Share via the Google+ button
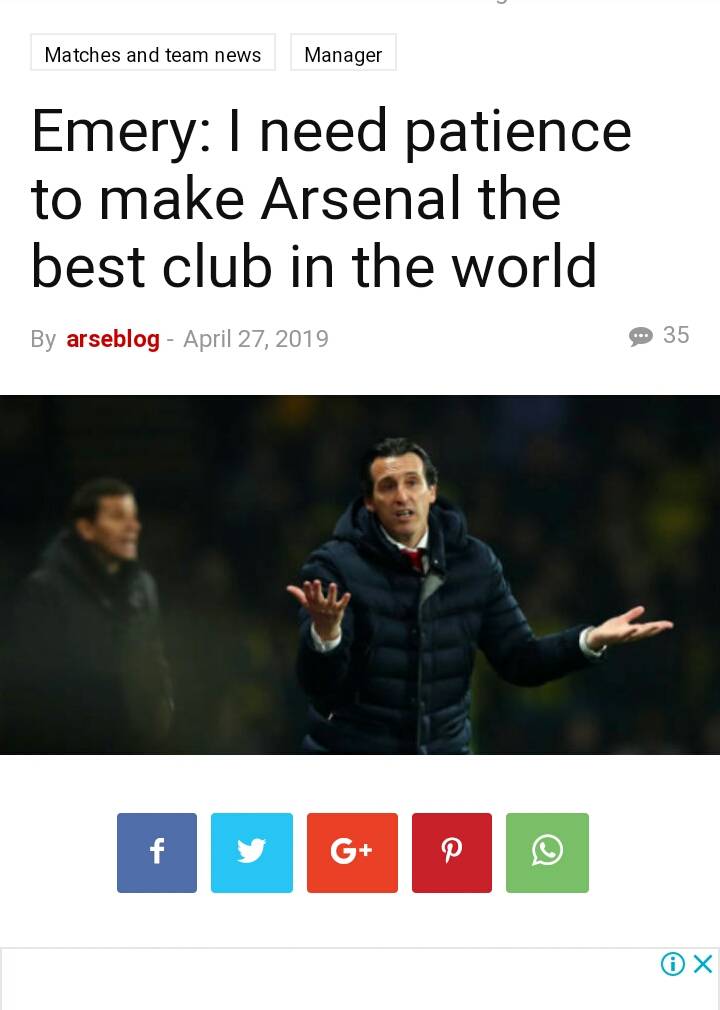Viewport: 720px width, 1010px height. coord(352,852)
